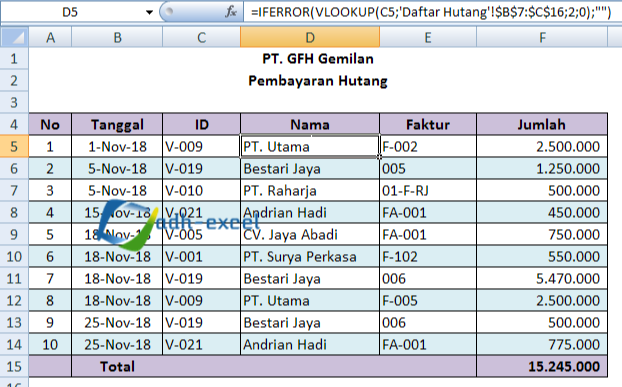Image resolution: width=622 pixels, height=387 pixels.
Task: Select the amount cell 5.470.000
Action: click(542, 279)
